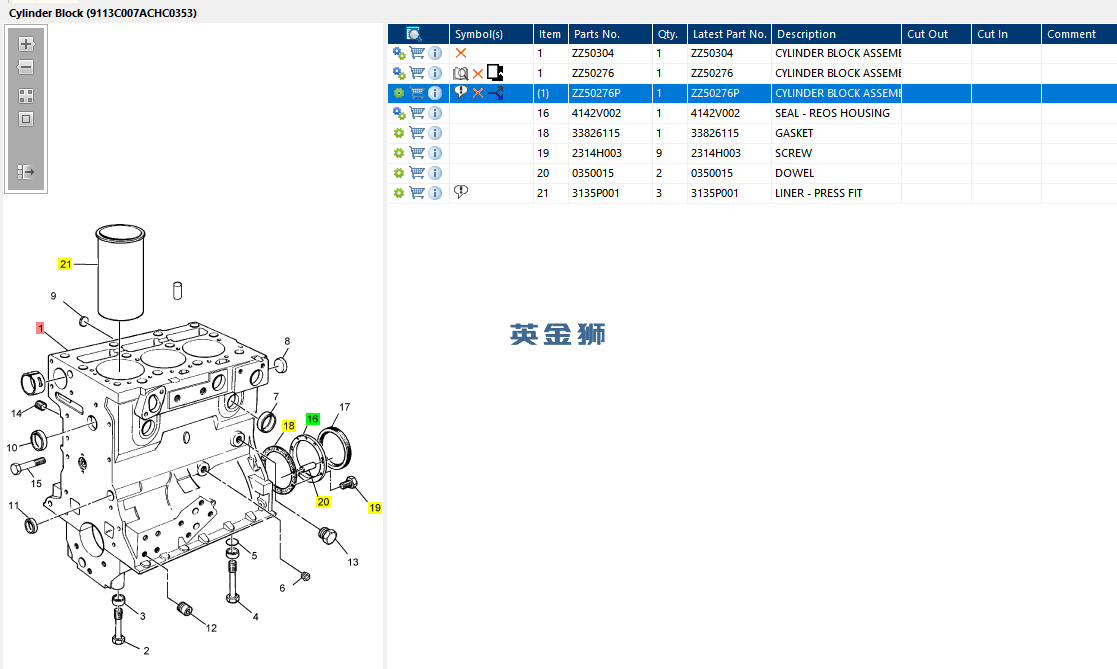Zoom in on the diagram with plus tool
The height and width of the screenshot is (669, 1117).
(26, 43)
